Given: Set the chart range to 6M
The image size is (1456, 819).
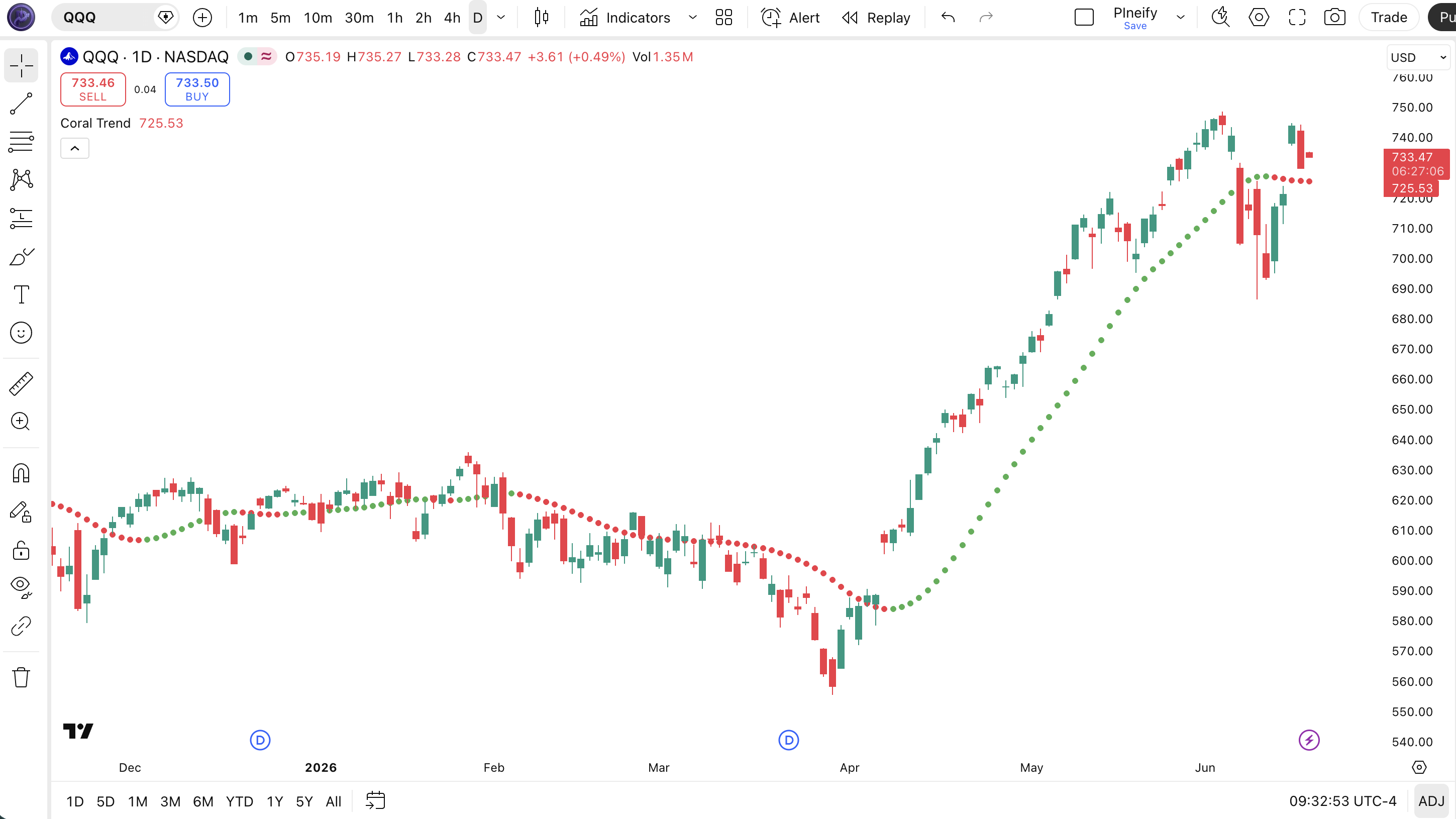Looking at the screenshot, I should 203,801.
